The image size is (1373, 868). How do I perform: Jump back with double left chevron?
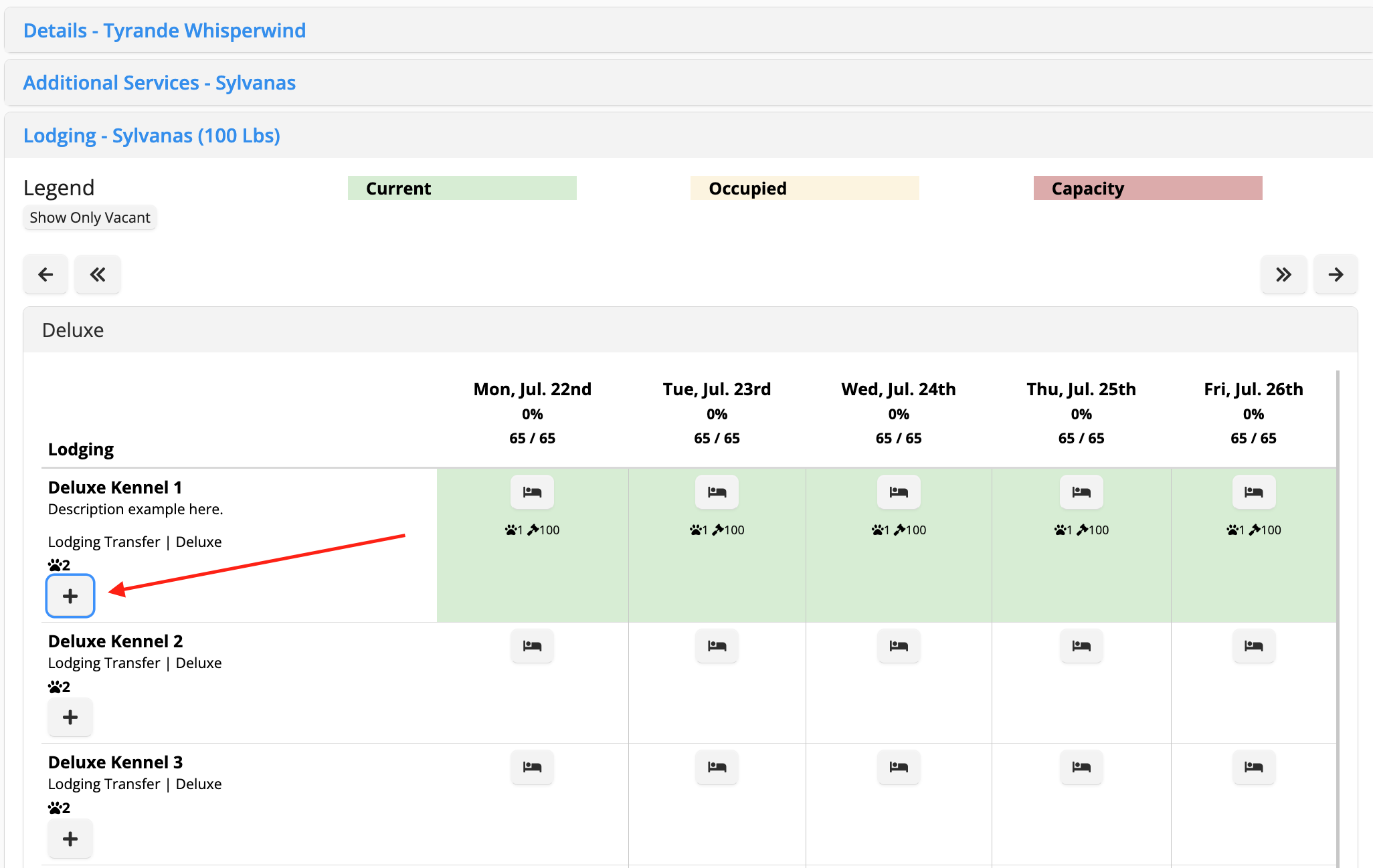click(98, 274)
